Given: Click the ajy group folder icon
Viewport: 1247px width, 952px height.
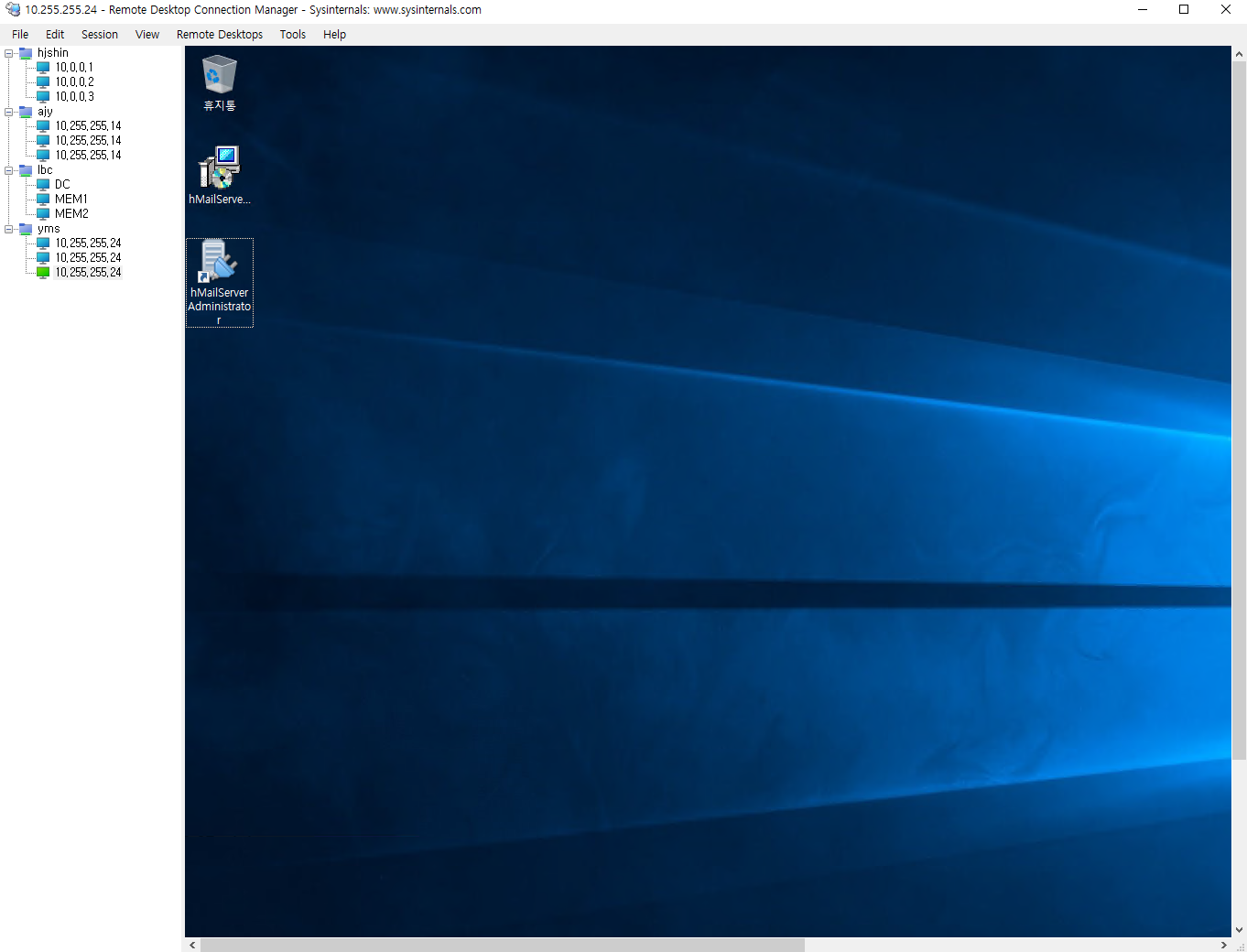Looking at the screenshot, I should [x=26, y=112].
